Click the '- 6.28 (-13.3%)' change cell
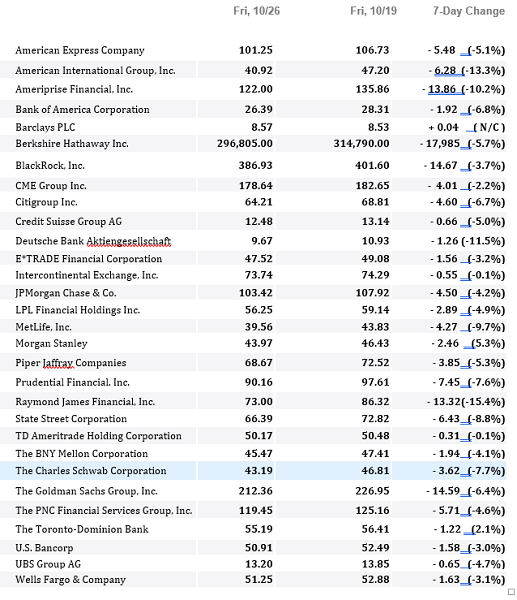Screen dimensions: 517x600 (467, 70)
